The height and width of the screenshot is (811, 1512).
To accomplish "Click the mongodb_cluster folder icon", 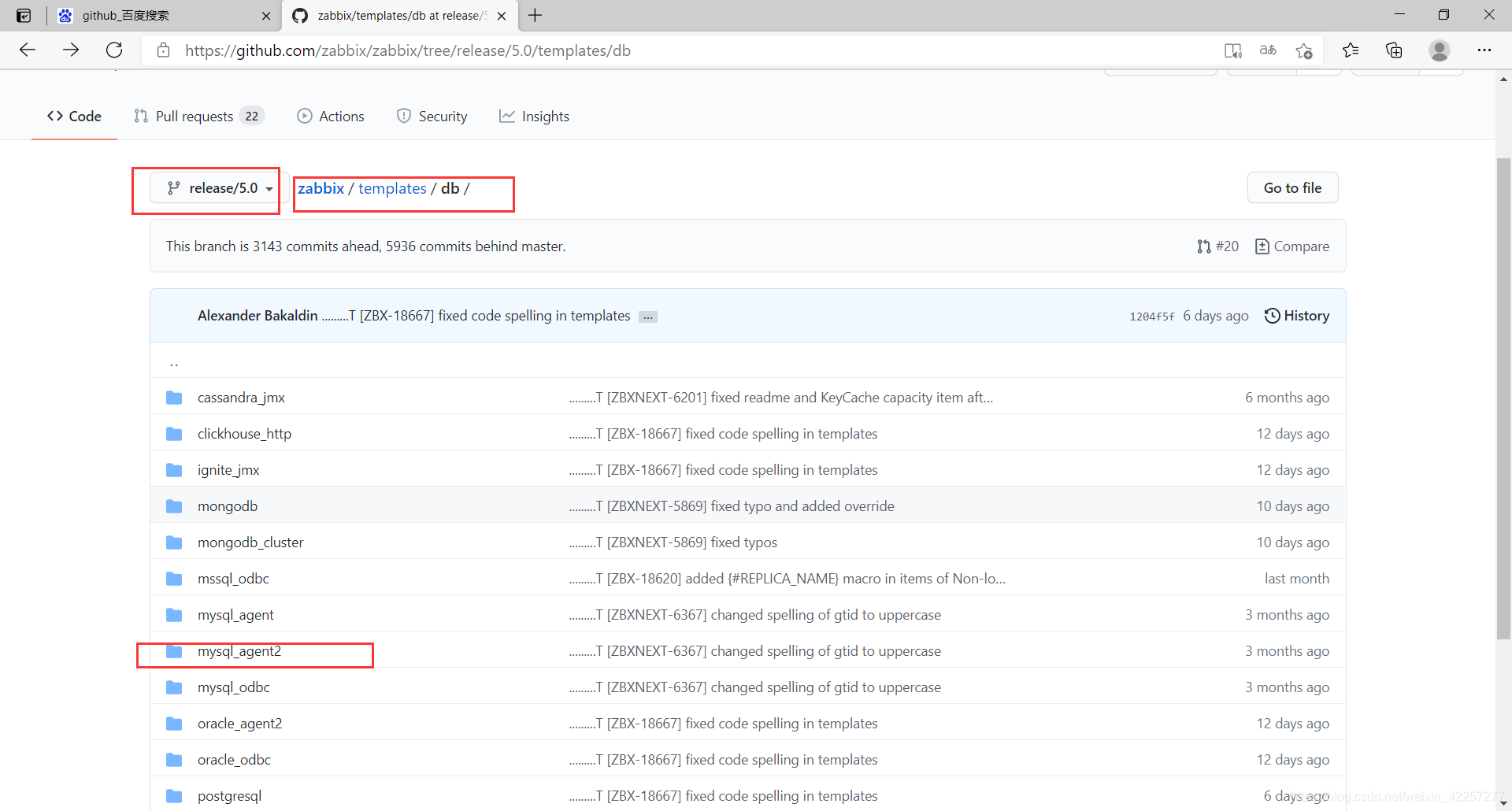I will click(x=174, y=543).
